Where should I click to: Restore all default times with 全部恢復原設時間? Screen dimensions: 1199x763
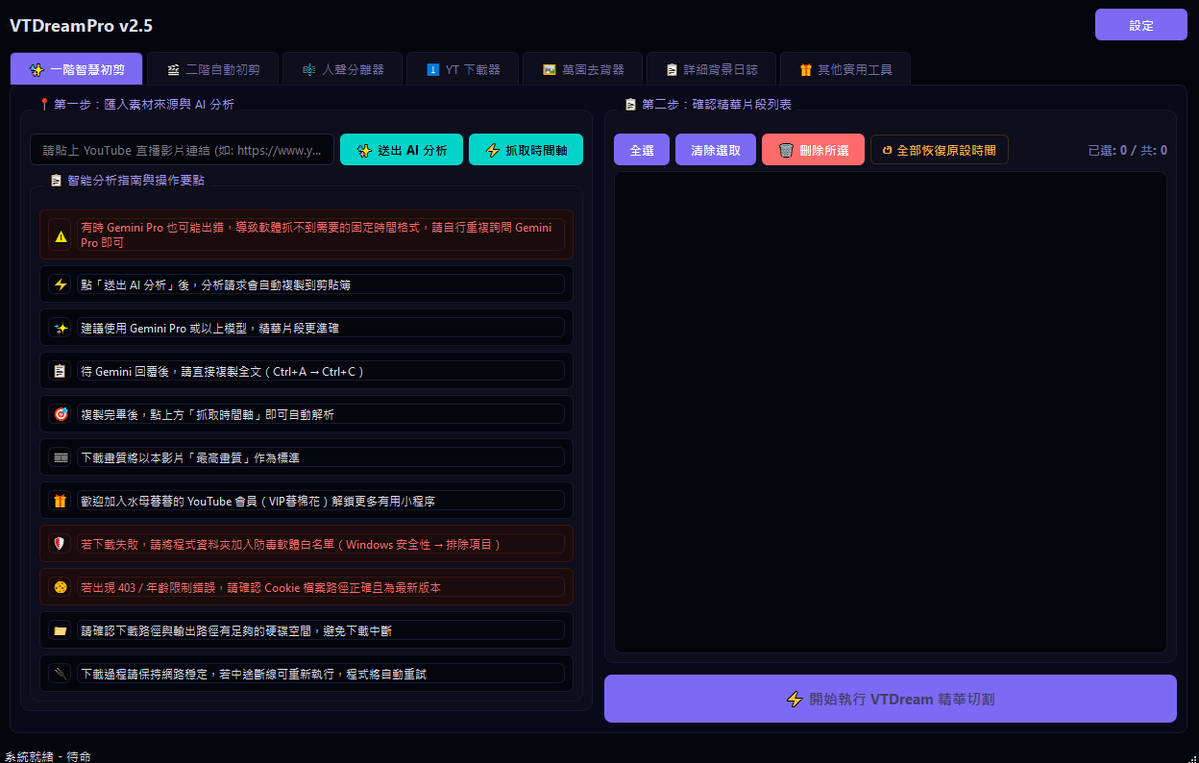point(939,150)
